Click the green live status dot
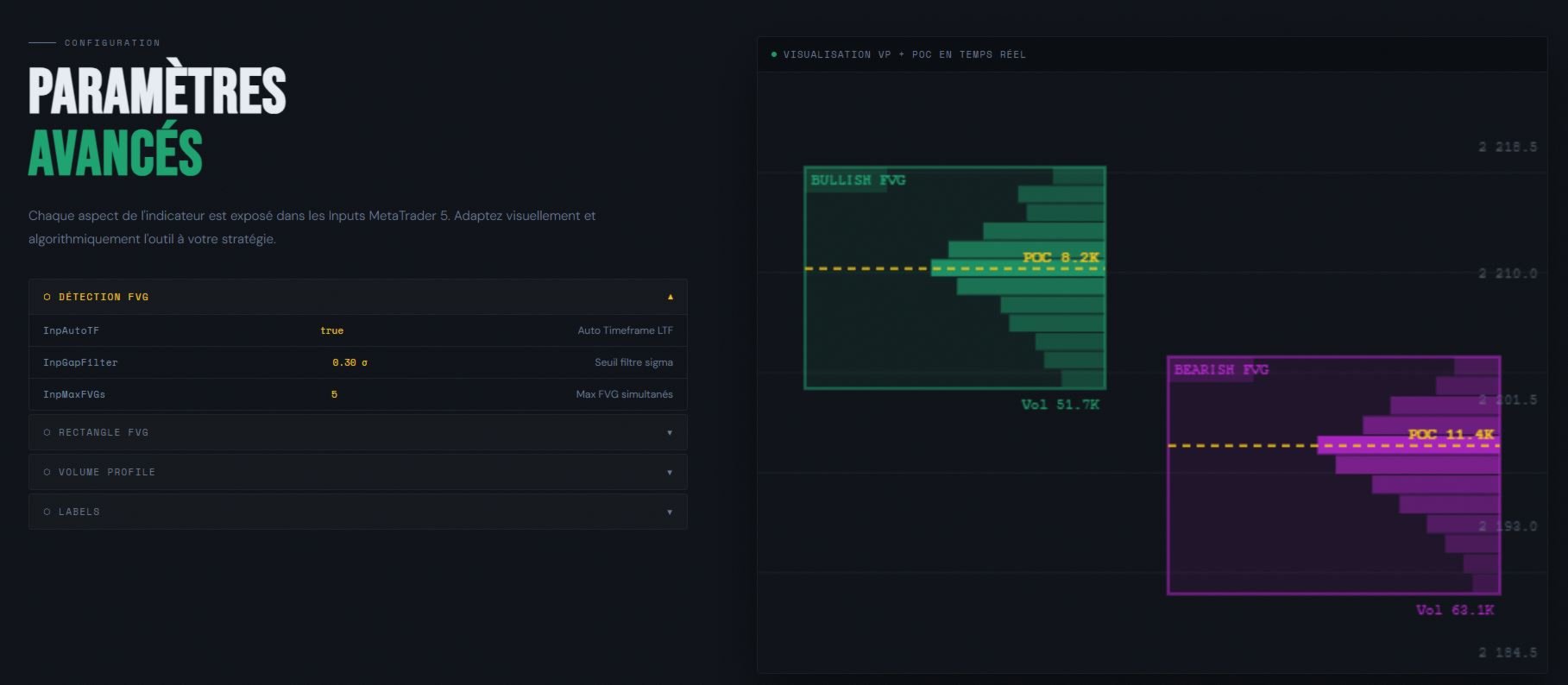Viewport: 1568px width, 685px height. [x=774, y=54]
